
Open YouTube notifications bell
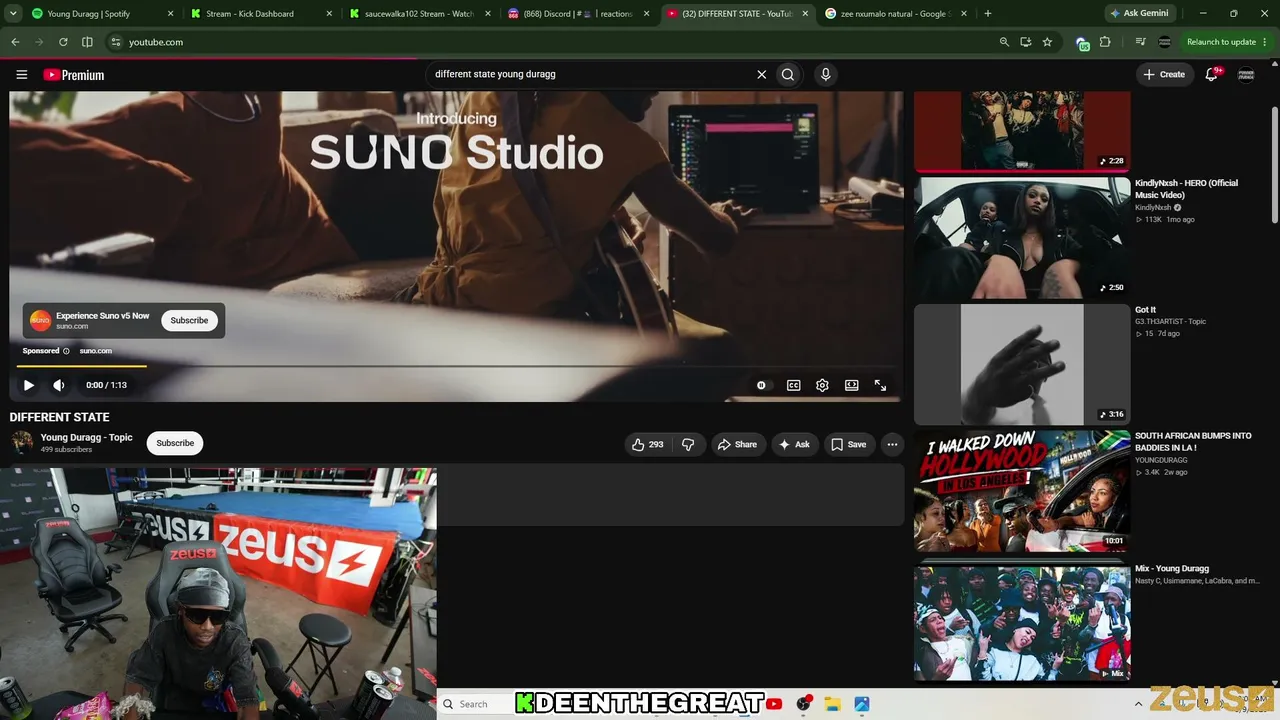(1212, 74)
